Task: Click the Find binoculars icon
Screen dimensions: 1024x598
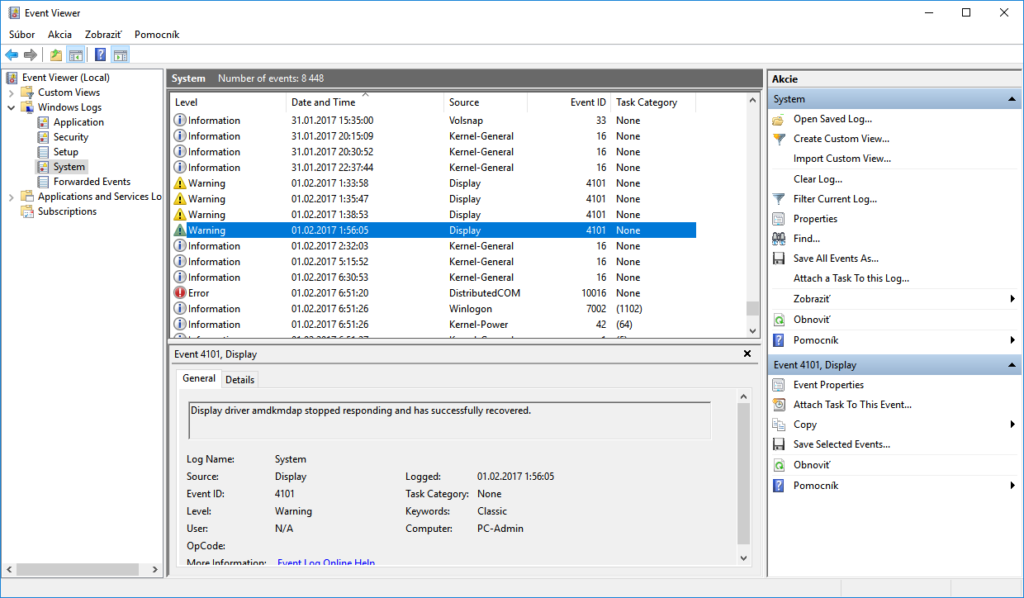Action: click(x=779, y=239)
